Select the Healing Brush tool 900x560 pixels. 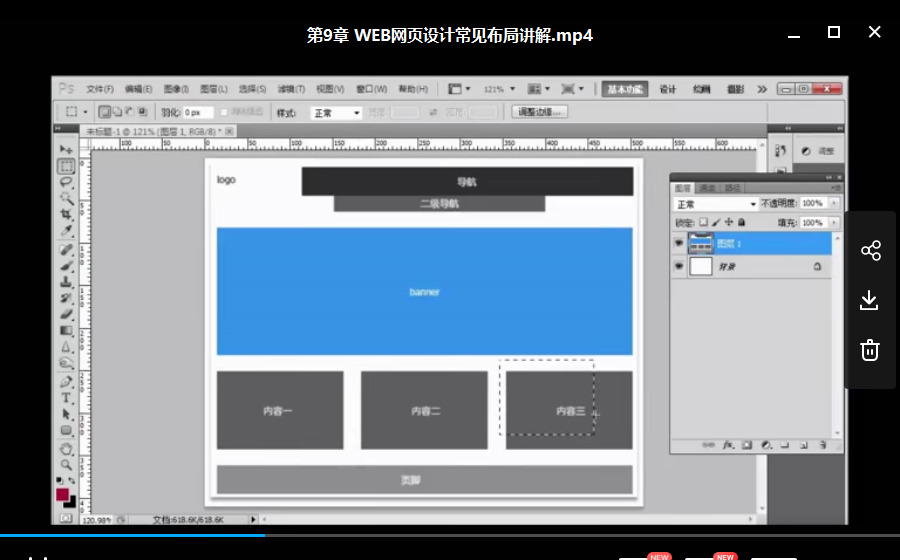tap(67, 250)
